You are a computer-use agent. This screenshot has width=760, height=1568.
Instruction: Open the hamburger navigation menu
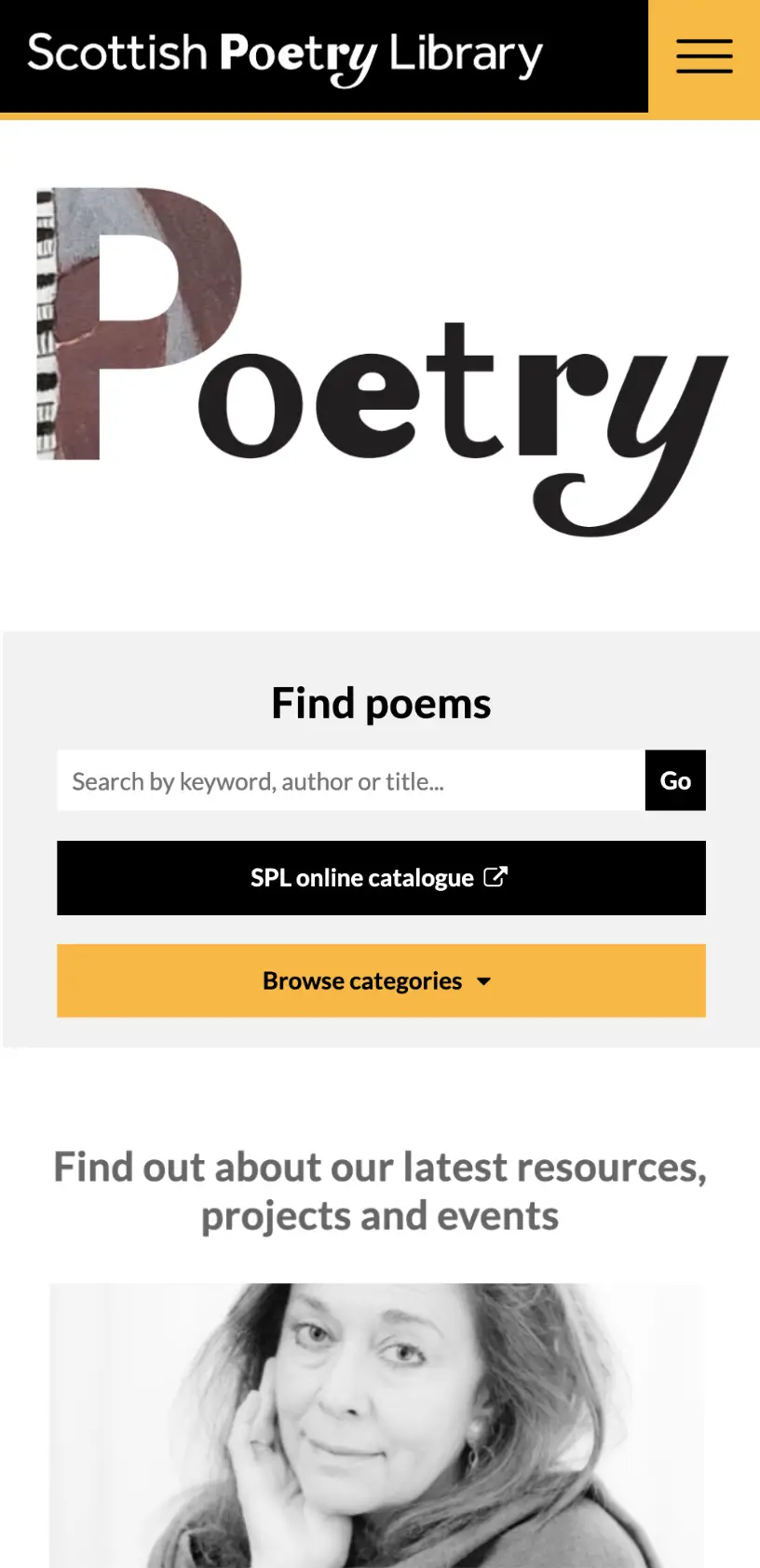(x=704, y=56)
